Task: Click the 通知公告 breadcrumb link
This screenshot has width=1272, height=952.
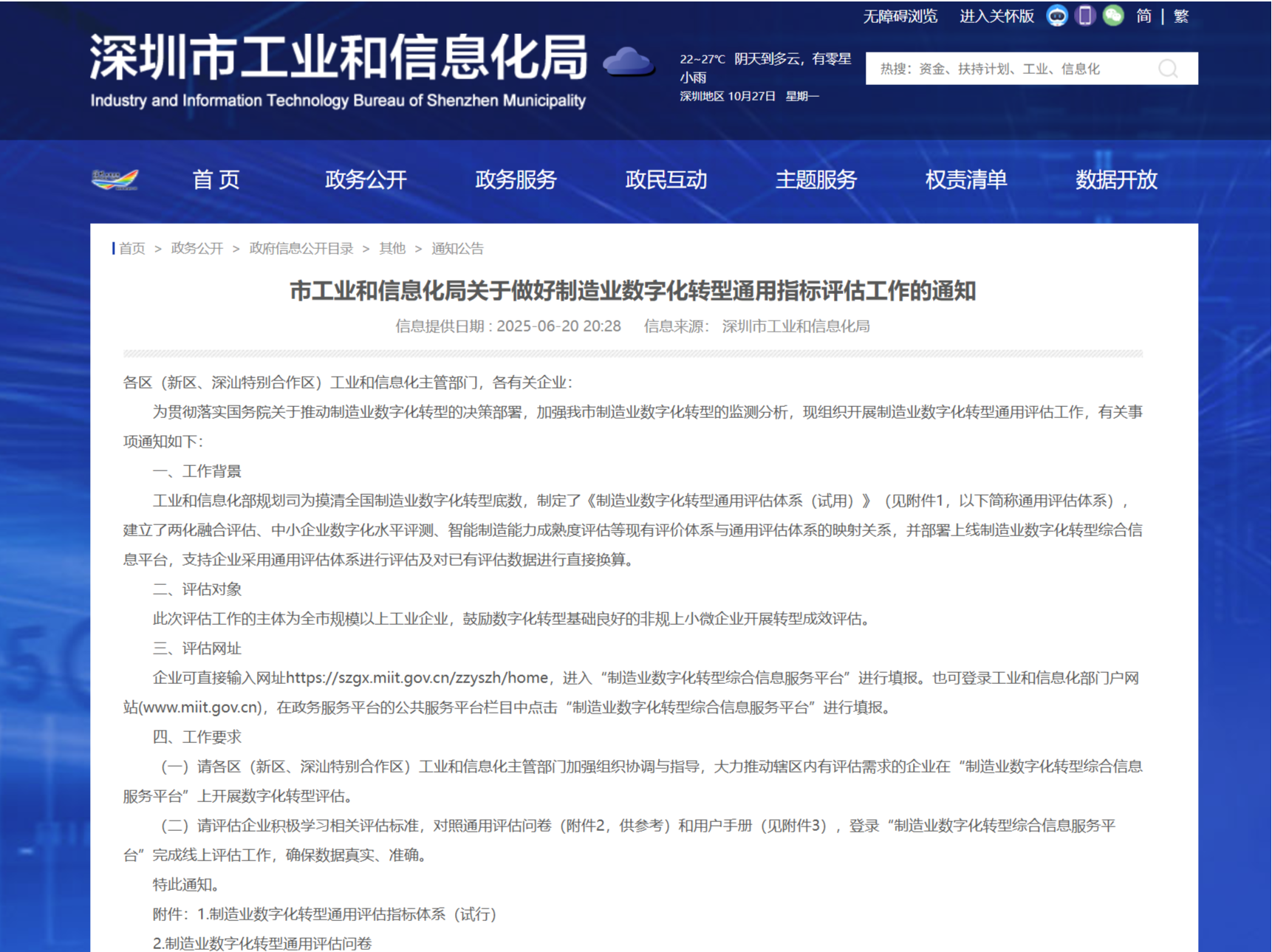Action: [x=457, y=248]
